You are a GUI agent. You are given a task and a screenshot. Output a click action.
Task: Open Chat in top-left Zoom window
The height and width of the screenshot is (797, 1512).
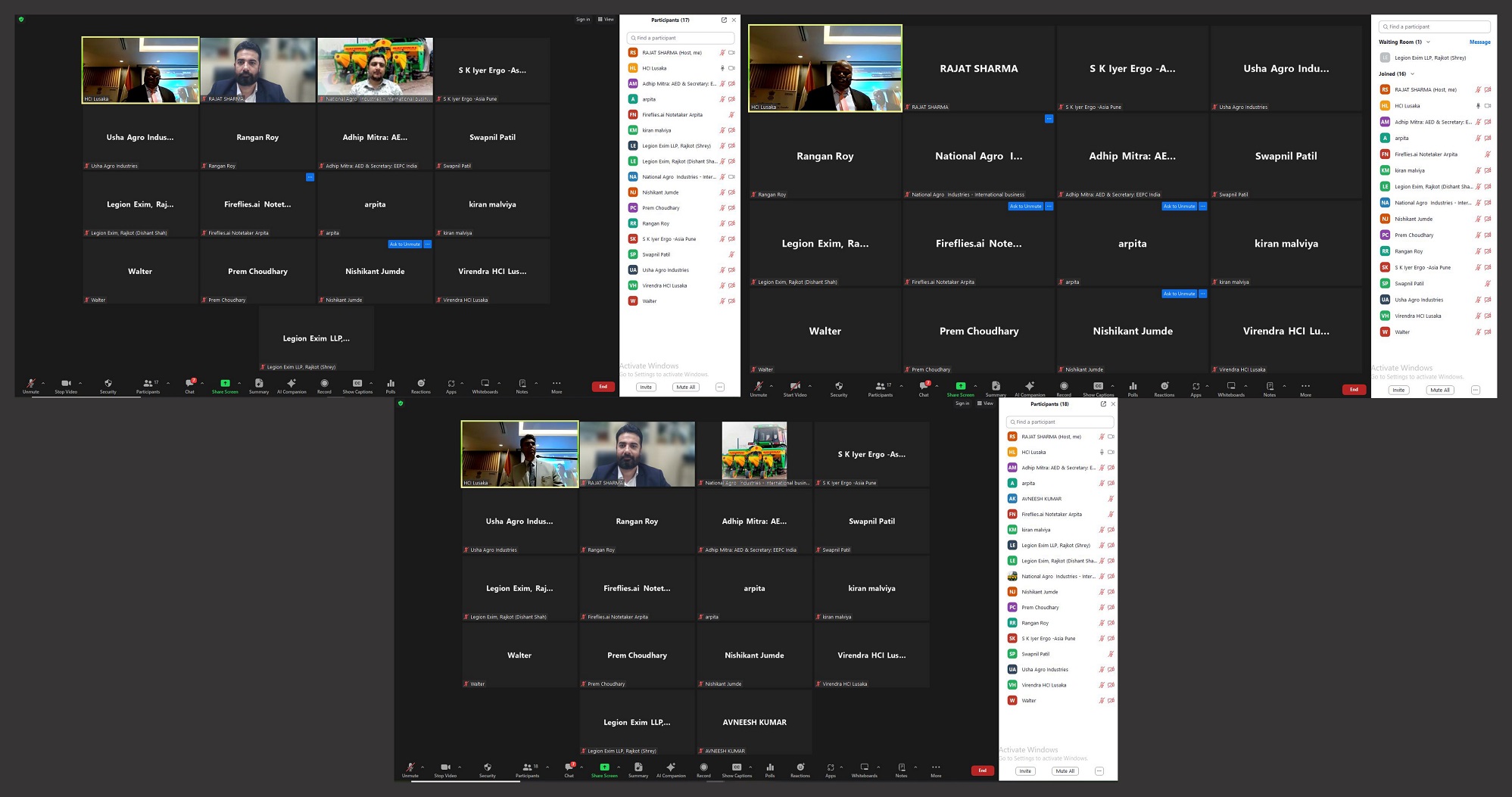click(190, 386)
